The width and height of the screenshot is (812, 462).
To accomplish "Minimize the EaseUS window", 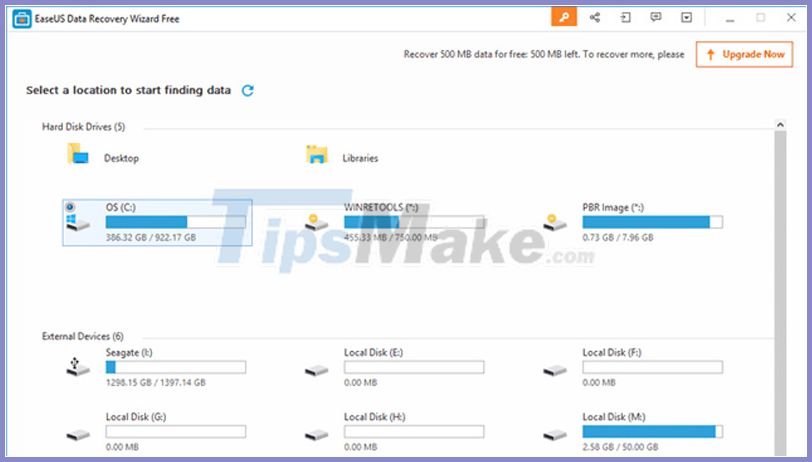I will click(730, 18).
